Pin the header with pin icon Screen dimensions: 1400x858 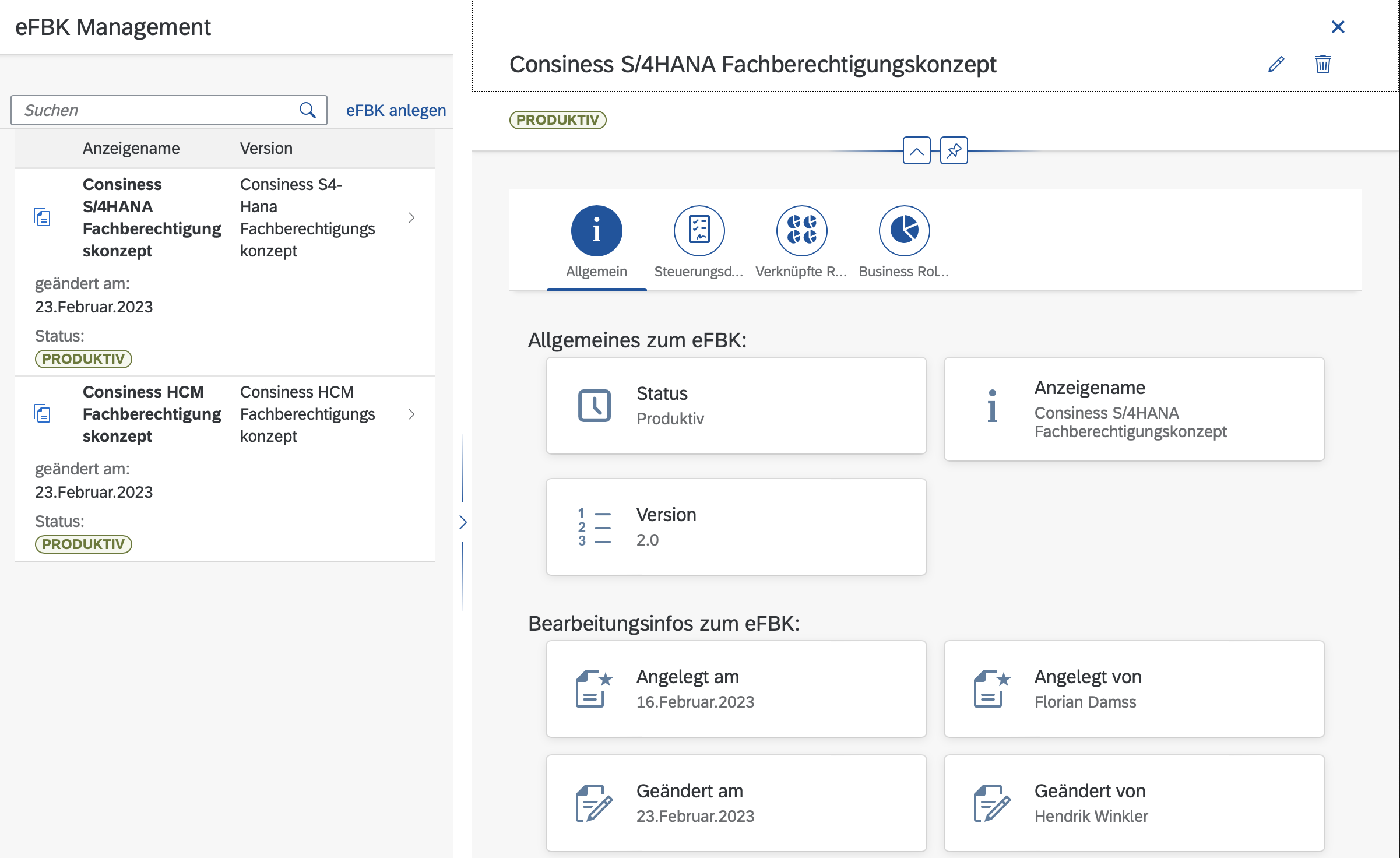(x=954, y=151)
